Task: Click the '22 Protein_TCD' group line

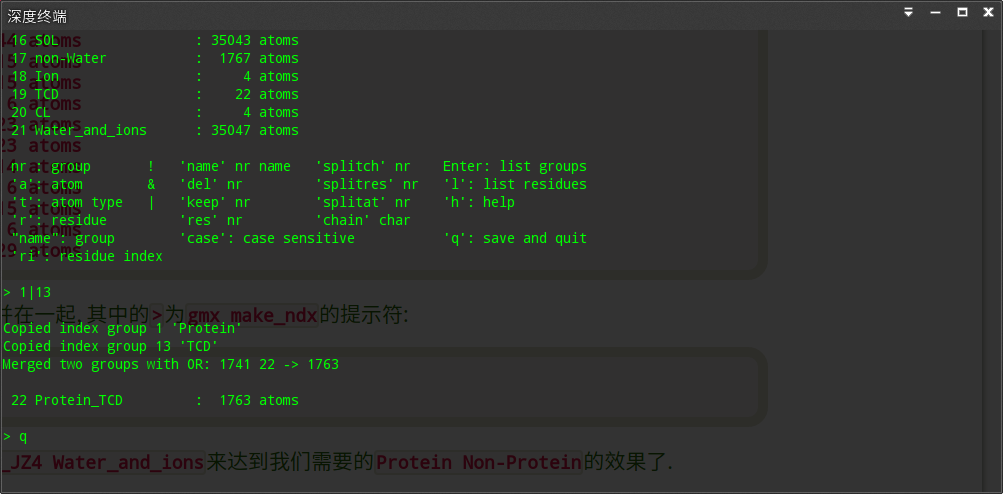Action: 154,400
